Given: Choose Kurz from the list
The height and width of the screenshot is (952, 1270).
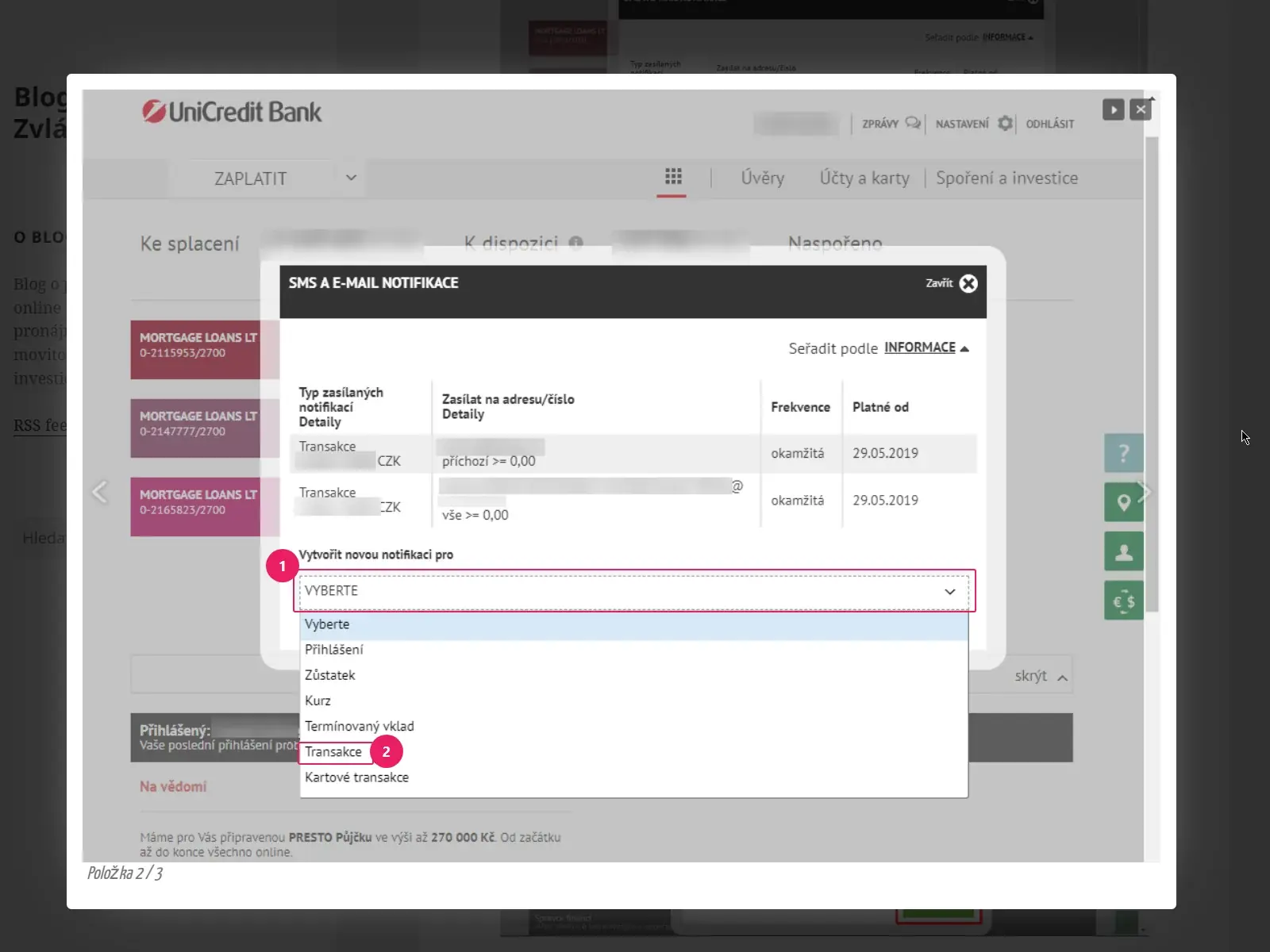Looking at the screenshot, I should tap(633, 701).
